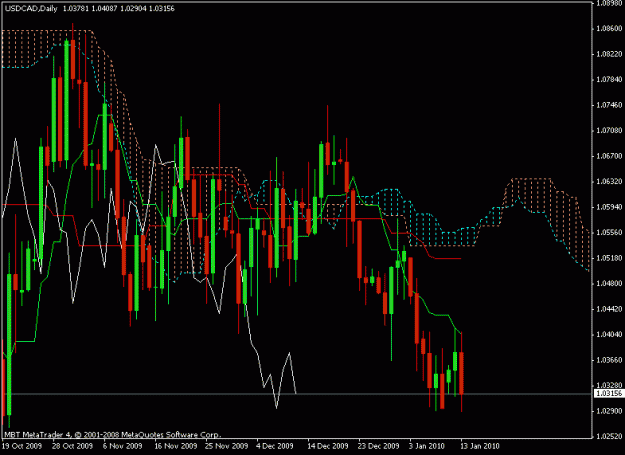Viewport: 625px width, 455px height.
Task: Click the 1.02520 price scale label
Action: (x=609, y=436)
